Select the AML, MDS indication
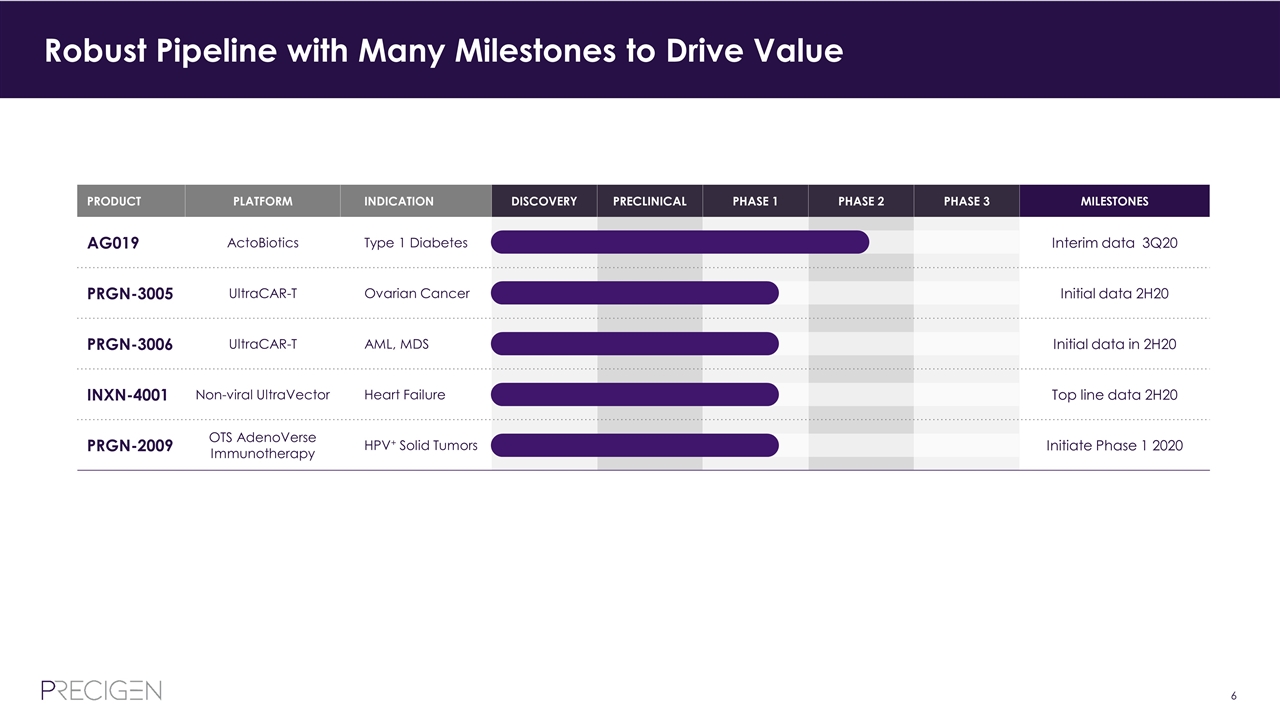The width and height of the screenshot is (1280, 720). (396, 344)
